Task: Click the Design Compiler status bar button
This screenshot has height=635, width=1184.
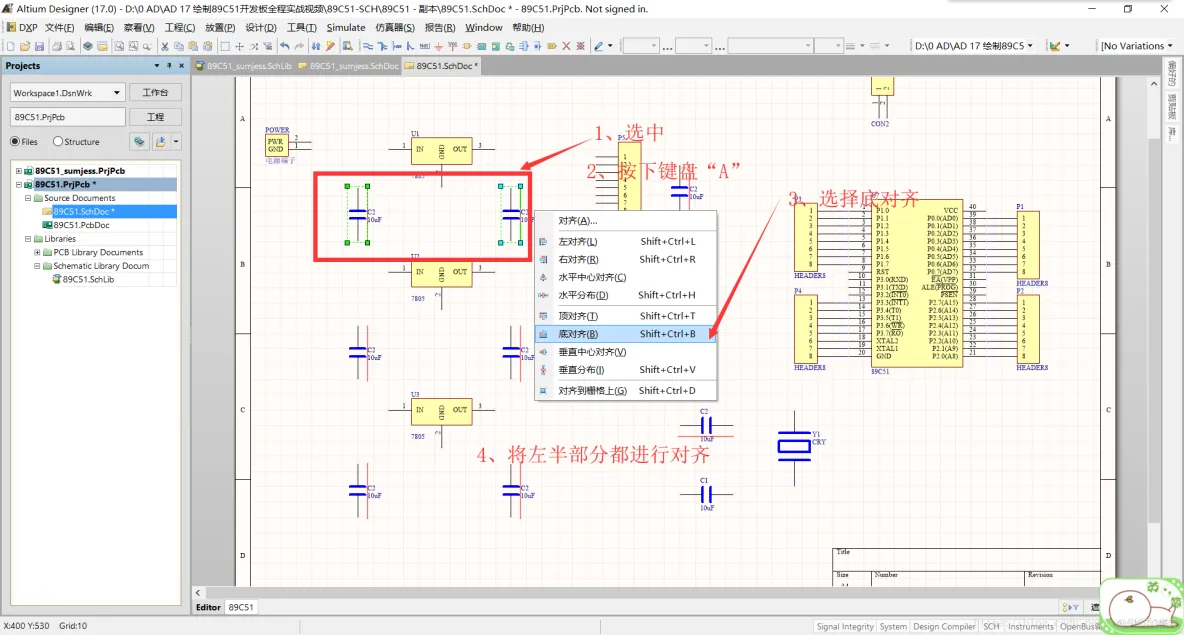Action: tap(944, 627)
